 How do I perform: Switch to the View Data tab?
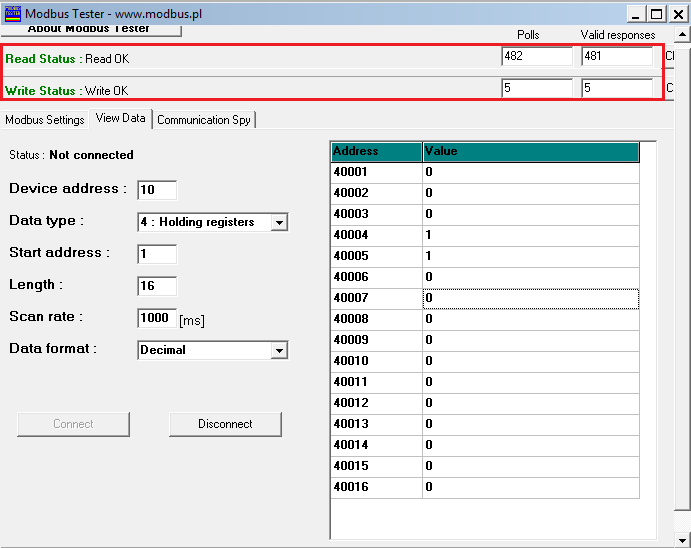(x=121, y=118)
